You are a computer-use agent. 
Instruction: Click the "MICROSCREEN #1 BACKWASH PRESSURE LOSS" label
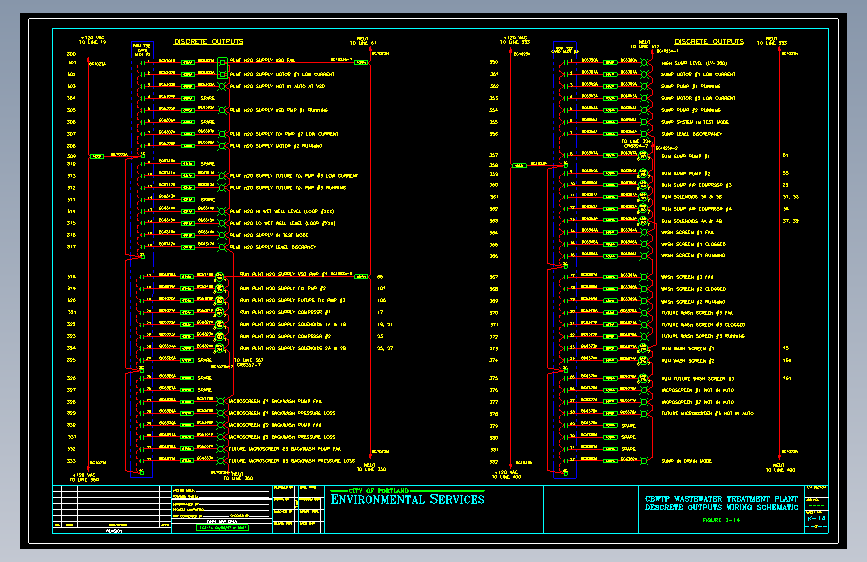pyautogui.click(x=282, y=413)
